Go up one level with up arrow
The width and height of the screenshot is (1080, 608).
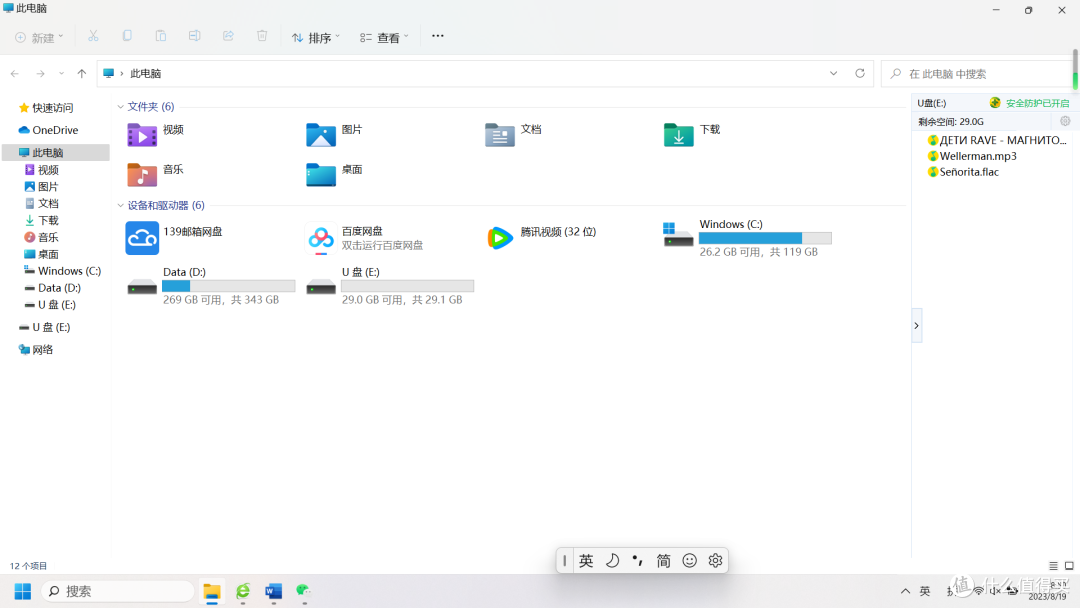click(x=82, y=73)
